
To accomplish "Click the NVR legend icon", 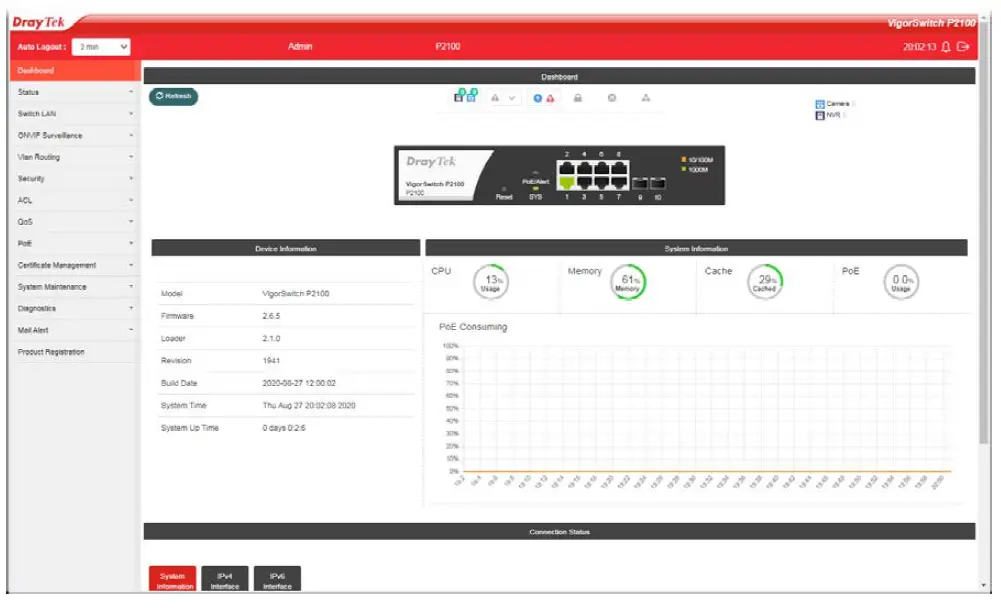I will coord(820,116).
